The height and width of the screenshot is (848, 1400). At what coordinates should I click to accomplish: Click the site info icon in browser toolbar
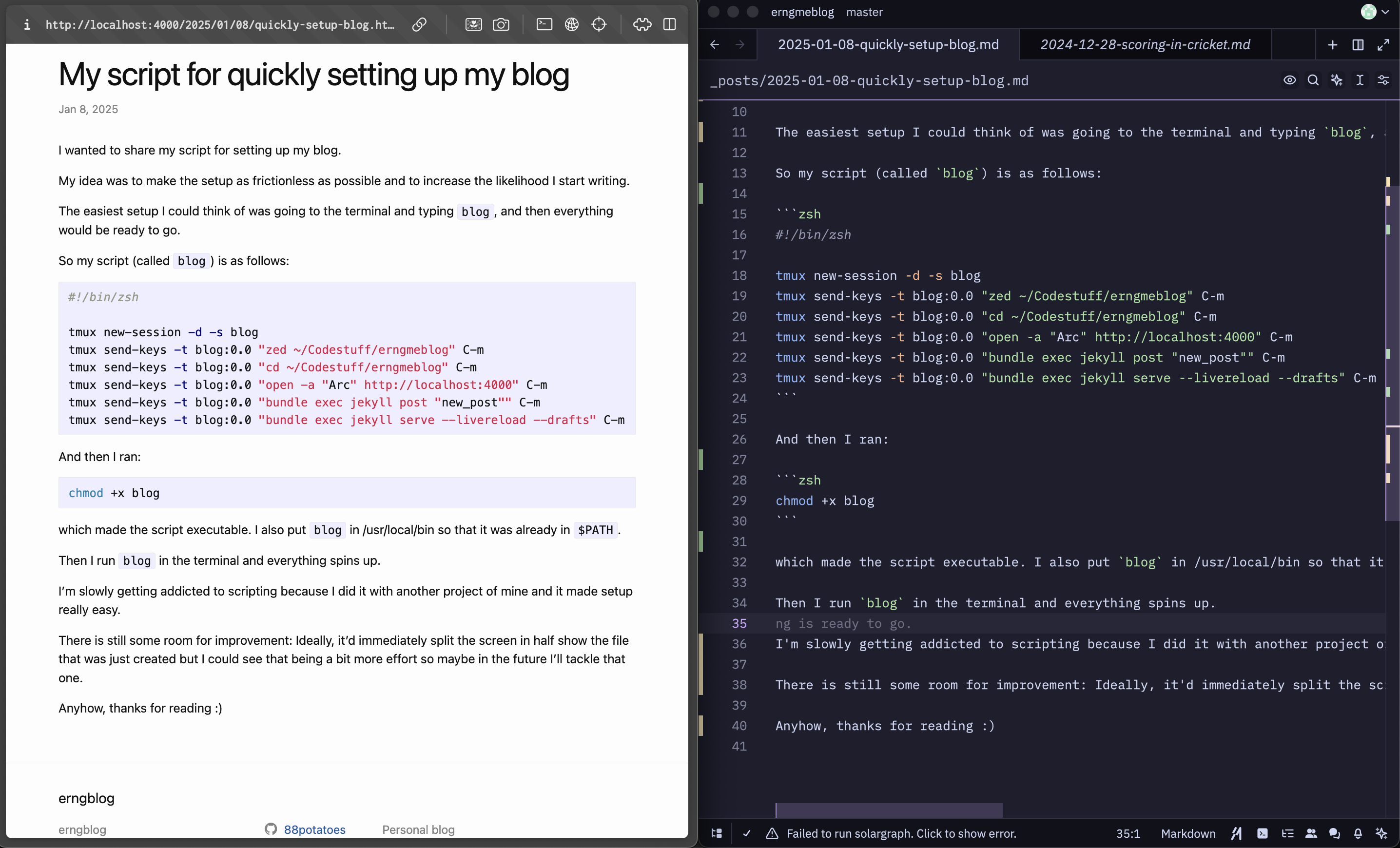(x=27, y=24)
